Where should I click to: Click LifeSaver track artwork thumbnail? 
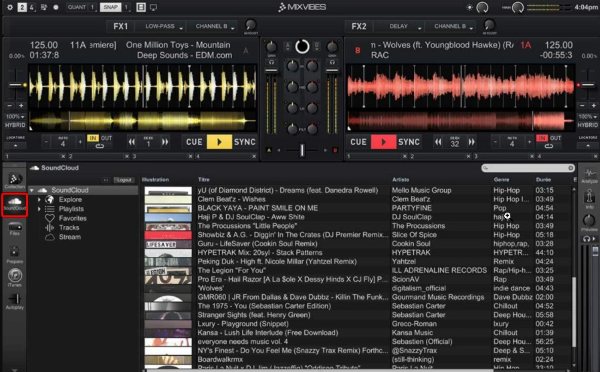(168, 244)
